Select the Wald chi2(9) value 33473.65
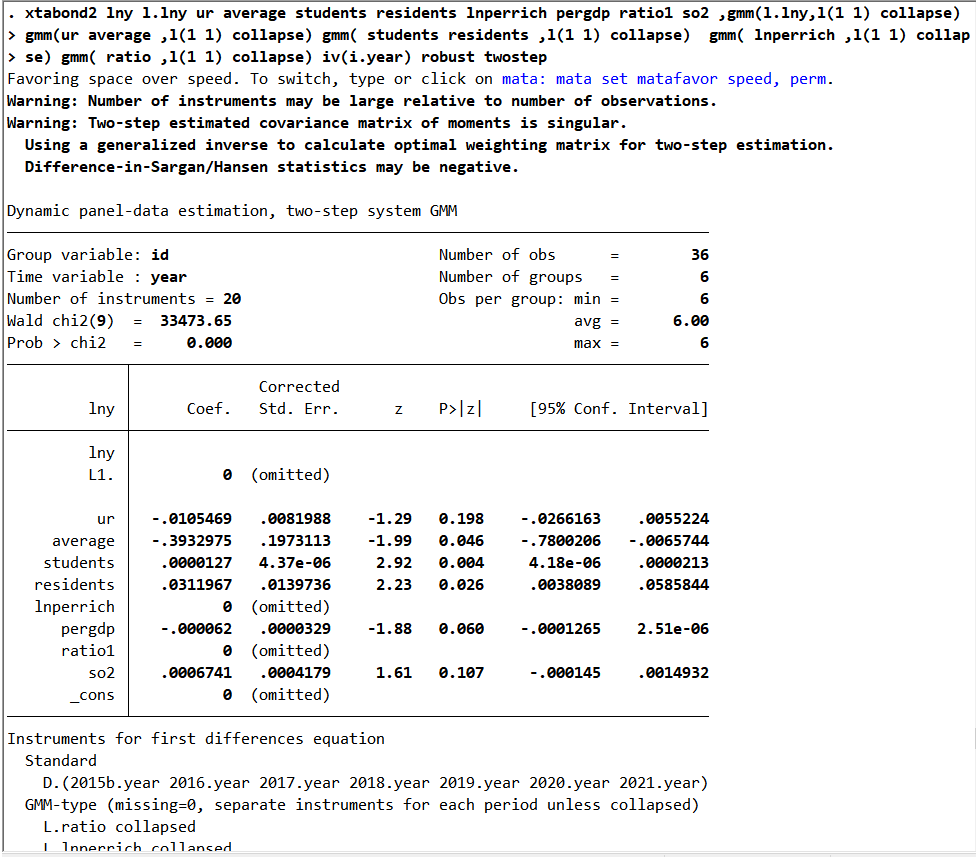The width and height of the screenshot is (976, 857). 195,321
